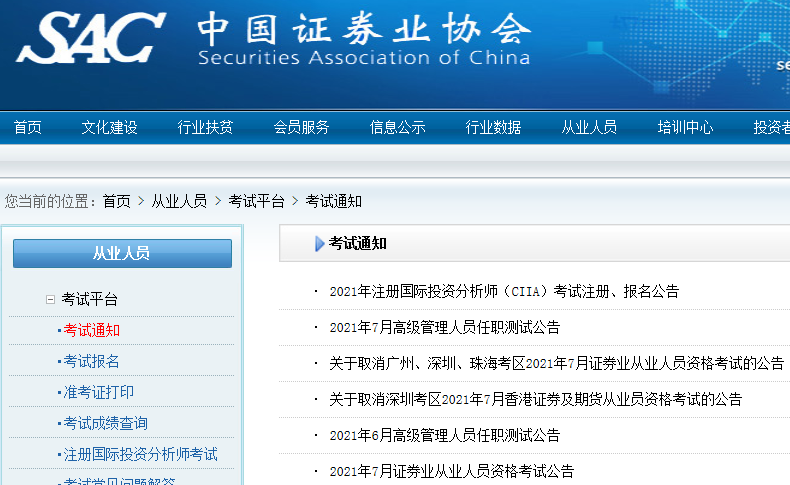
Task: Click the blue arrow beside 考试通知 heading
Action: [319, 244]
